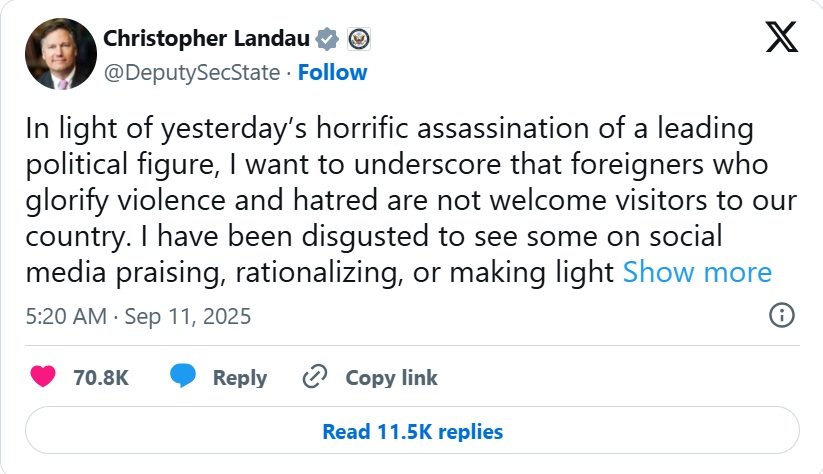Open Read 11.5K replies button
This screenshot has width=823, height=474.
[412, 432]
